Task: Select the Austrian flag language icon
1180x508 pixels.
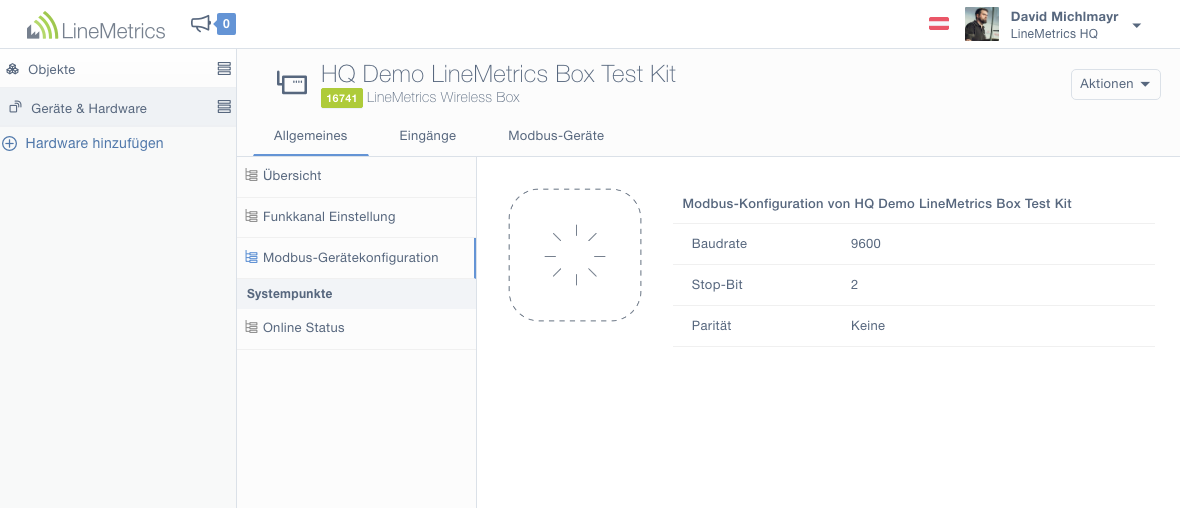Action: (x=938, y=23)
